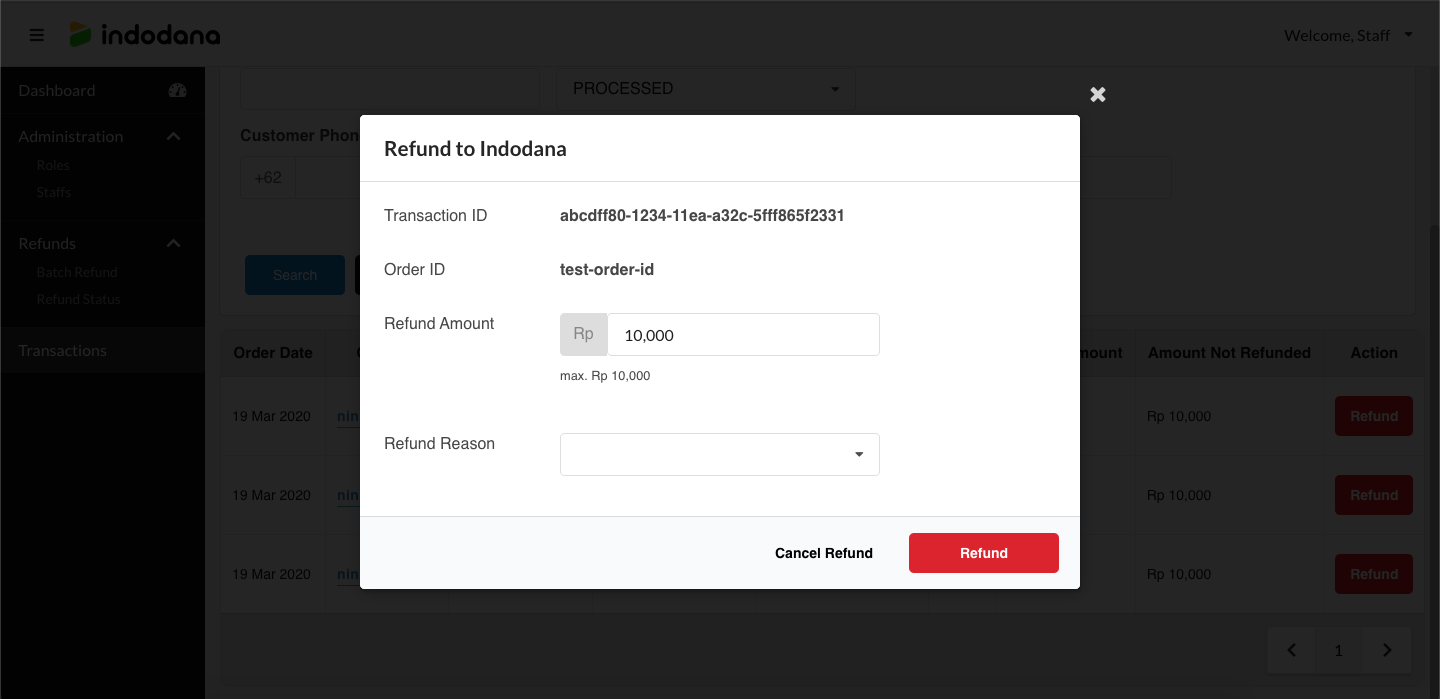Viewport: 1440px width, 699px height.
Task: Go to the next page arrow
Action: pyautogui.click(x=1387, y=650)
